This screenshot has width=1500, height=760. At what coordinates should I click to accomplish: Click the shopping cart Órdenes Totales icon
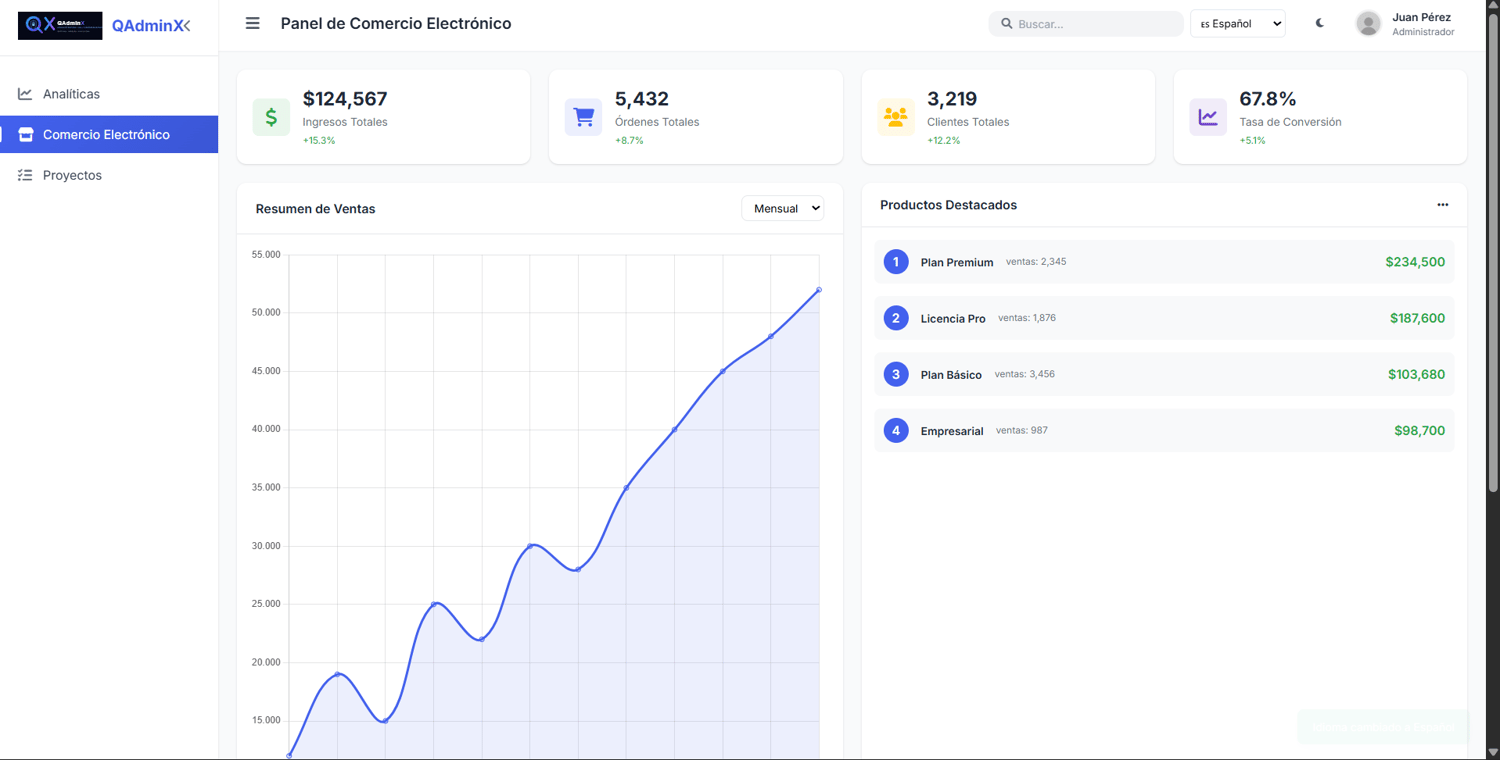tap(583, 117)
